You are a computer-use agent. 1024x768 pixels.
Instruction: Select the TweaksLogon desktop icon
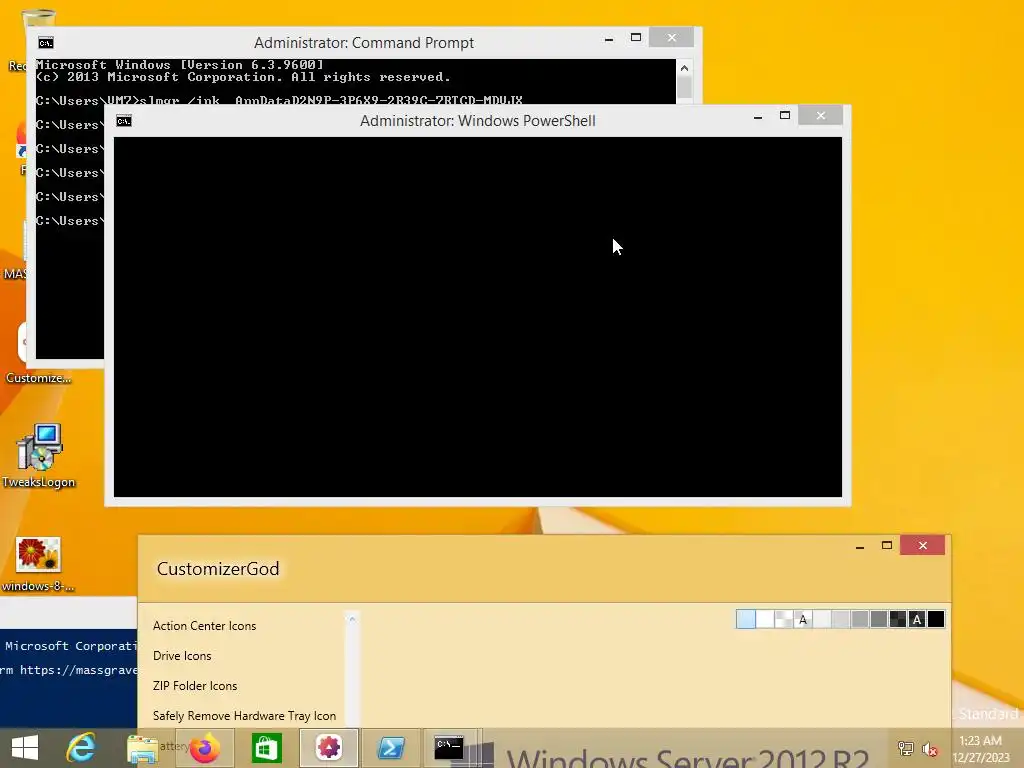39,455
